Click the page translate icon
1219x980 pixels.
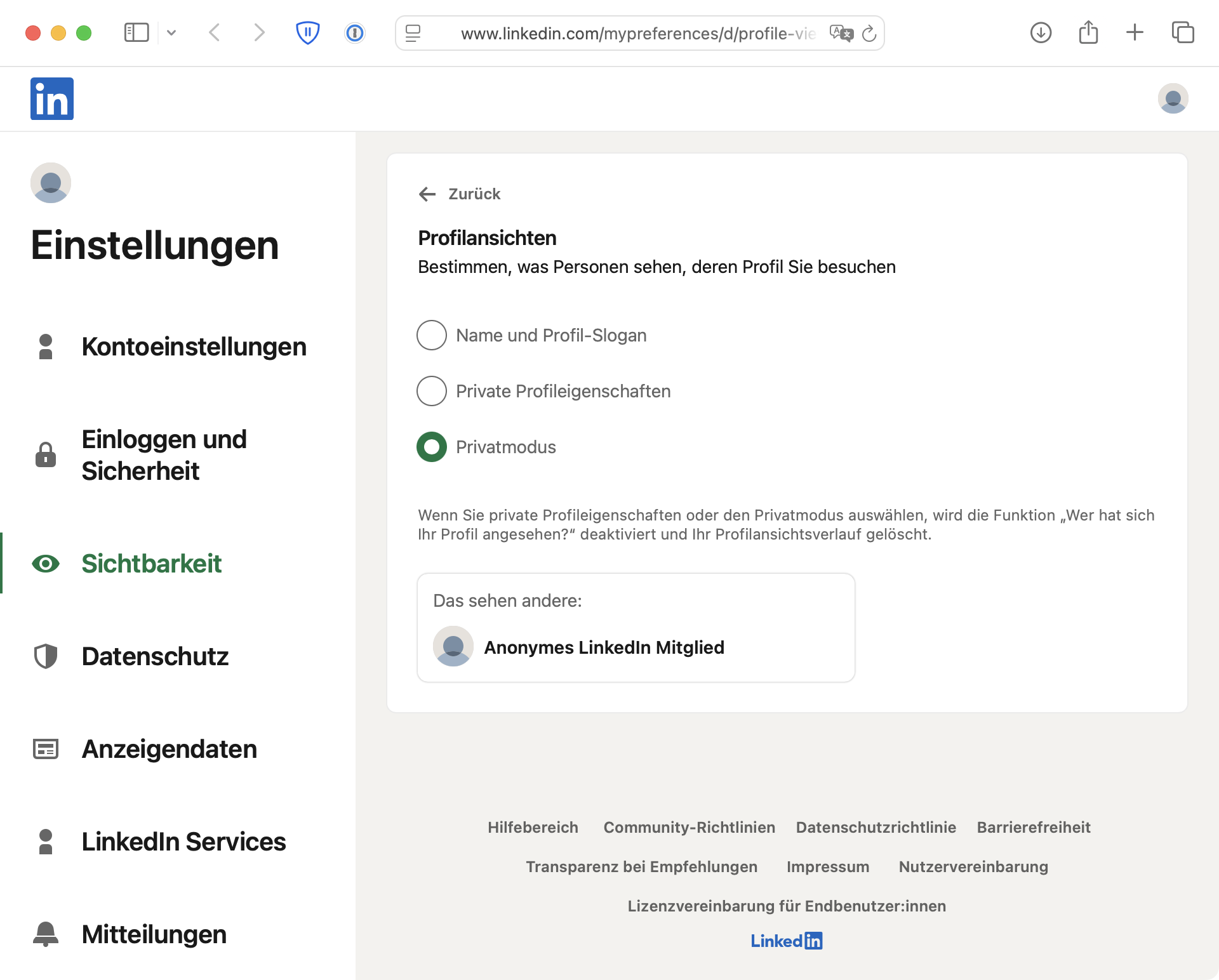841,33
